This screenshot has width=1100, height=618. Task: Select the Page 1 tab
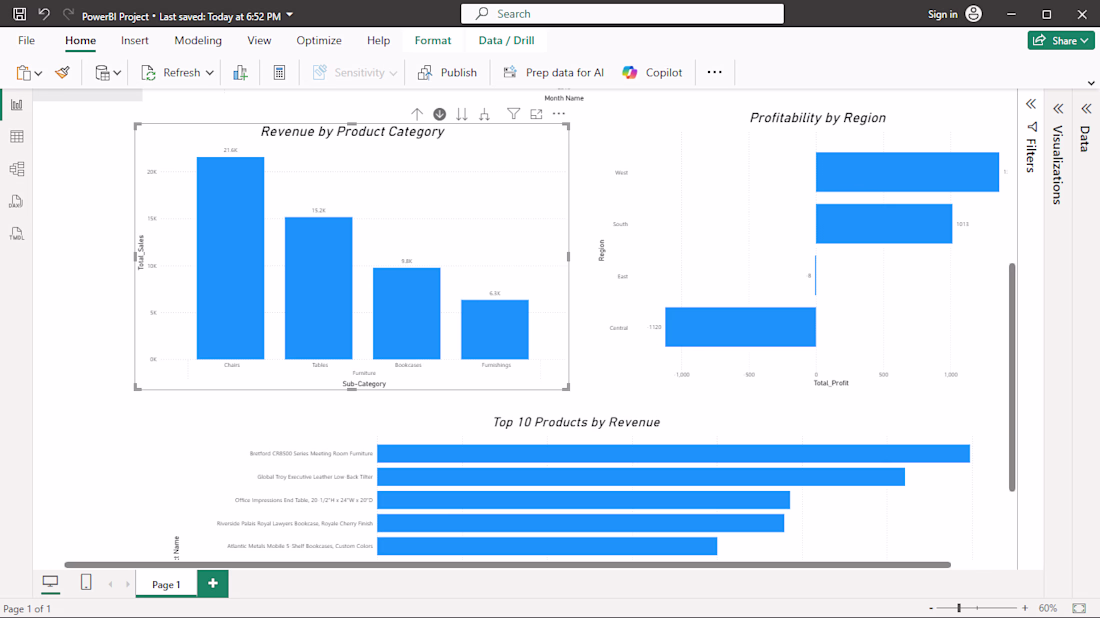[x=166, y=584]
